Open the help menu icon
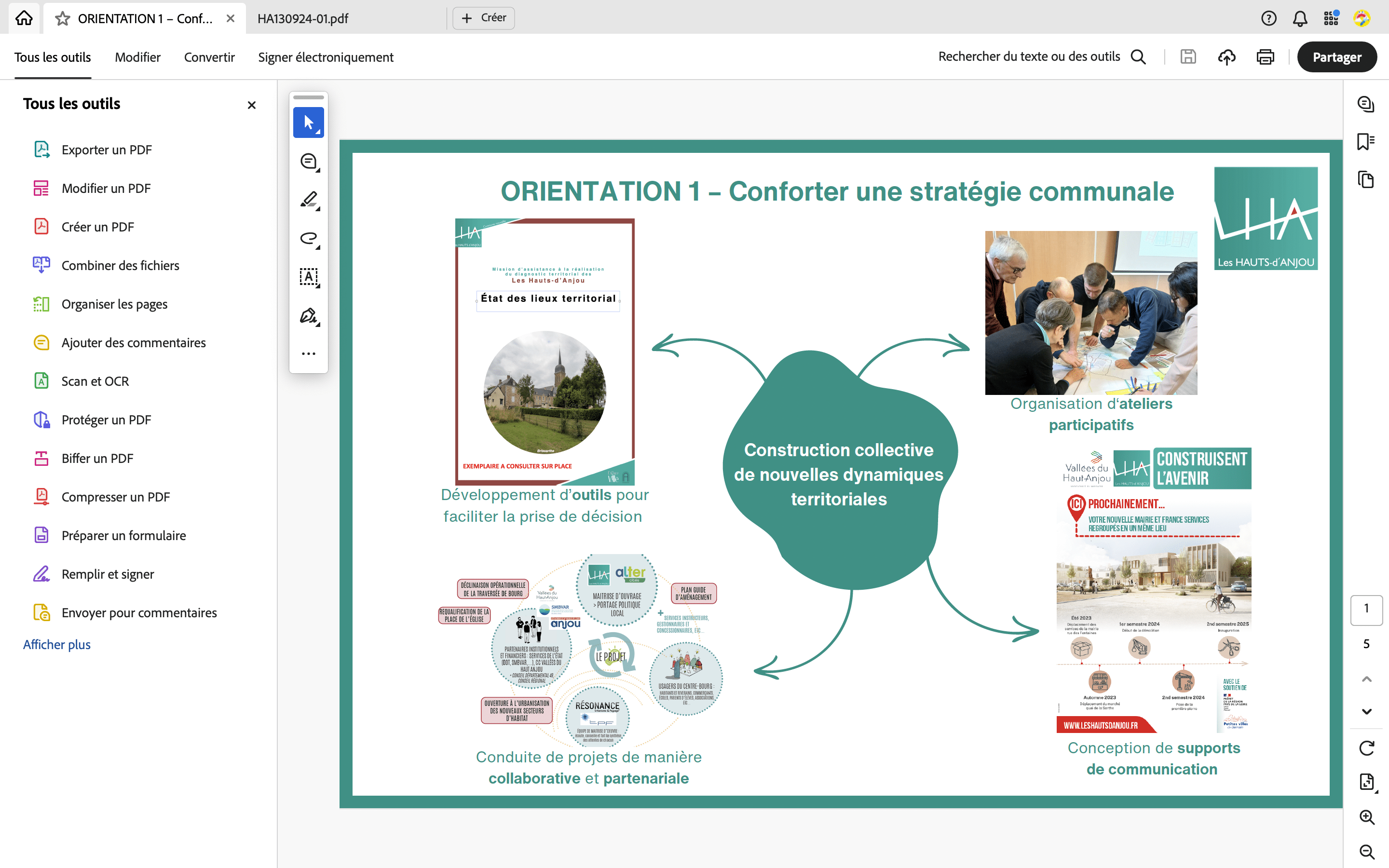1389x868 pixels. 1268,18
